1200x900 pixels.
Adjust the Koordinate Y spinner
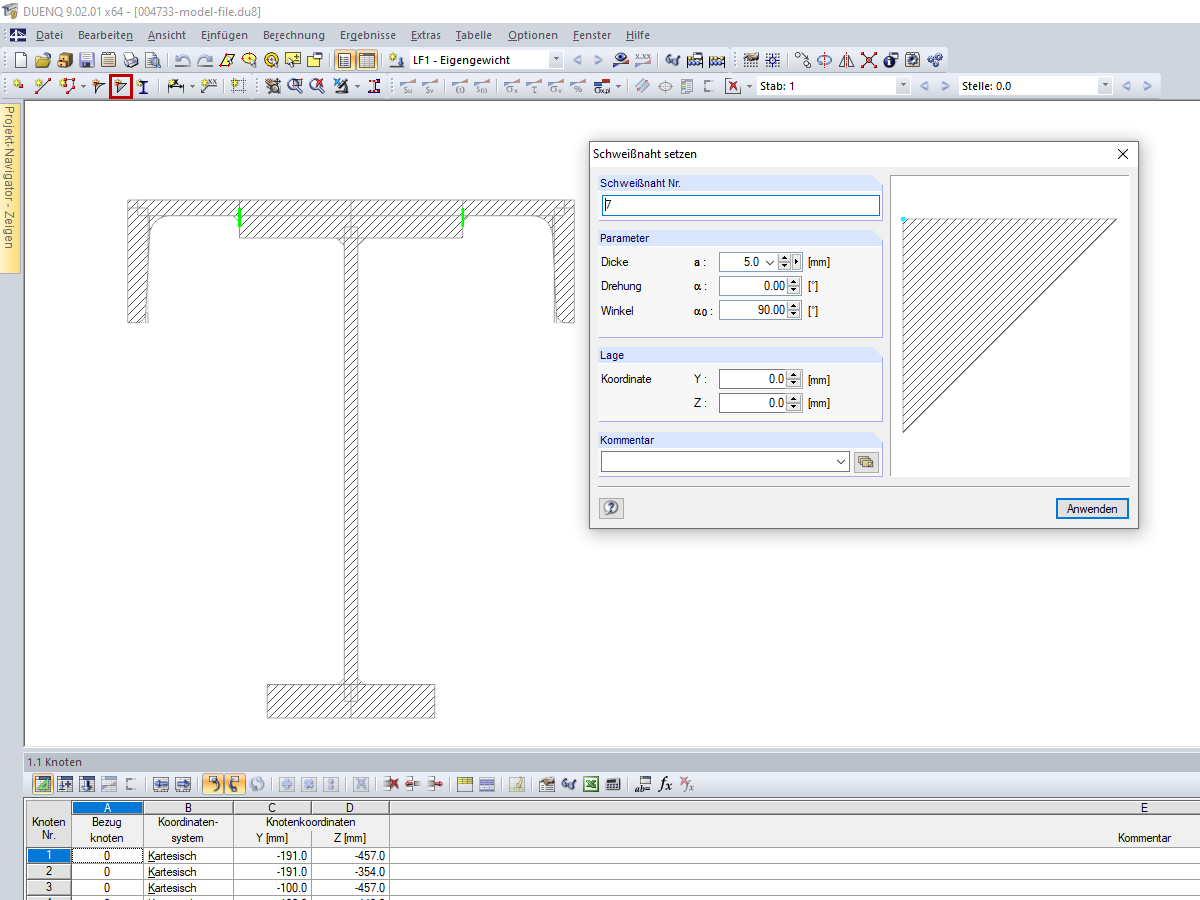[794, 379]
